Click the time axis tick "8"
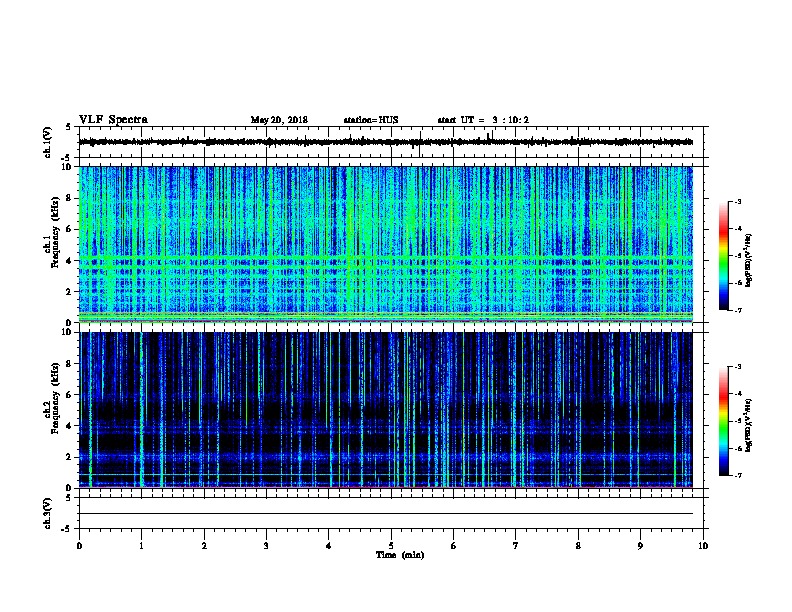 578,545
